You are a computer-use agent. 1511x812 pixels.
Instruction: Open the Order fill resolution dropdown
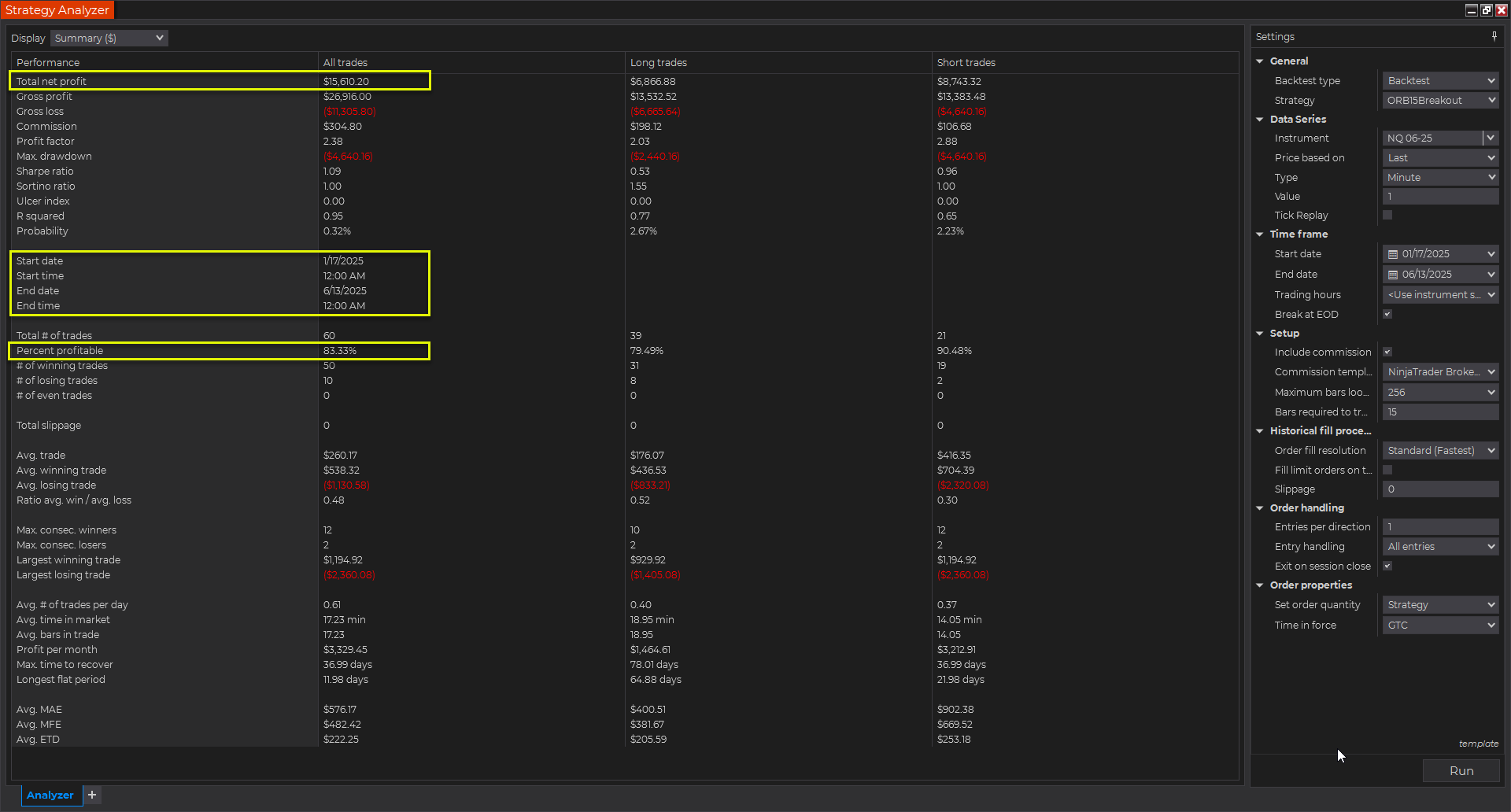pos(1439,451)
